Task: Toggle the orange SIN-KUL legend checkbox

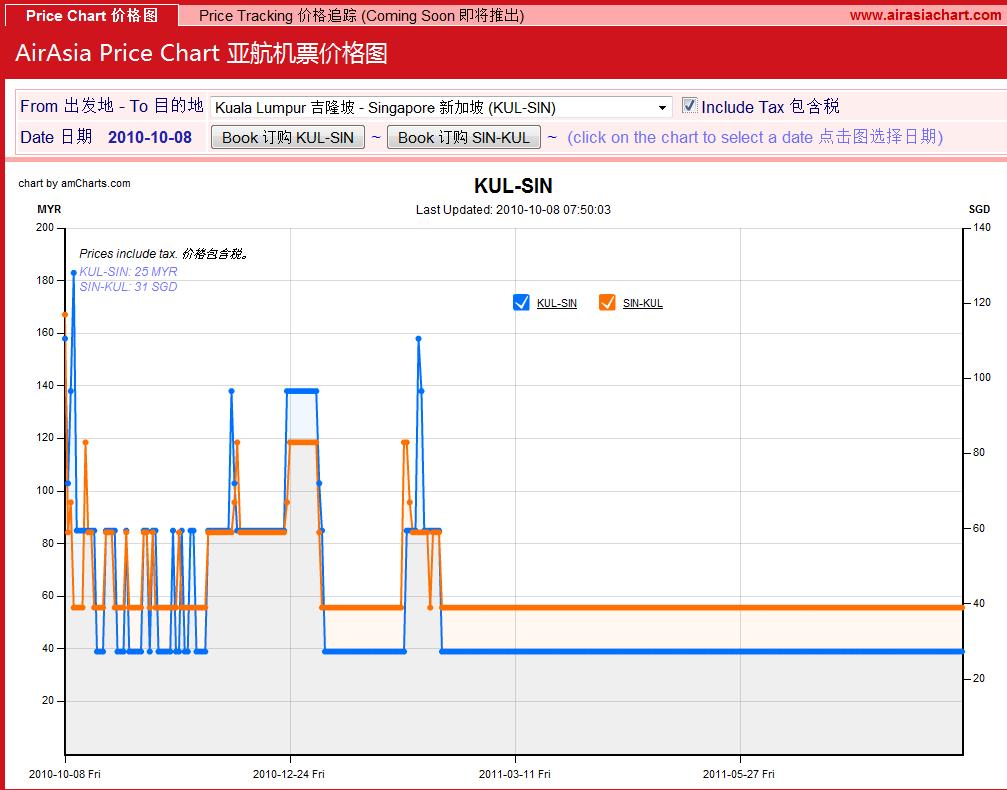Action: pos(607,303)
